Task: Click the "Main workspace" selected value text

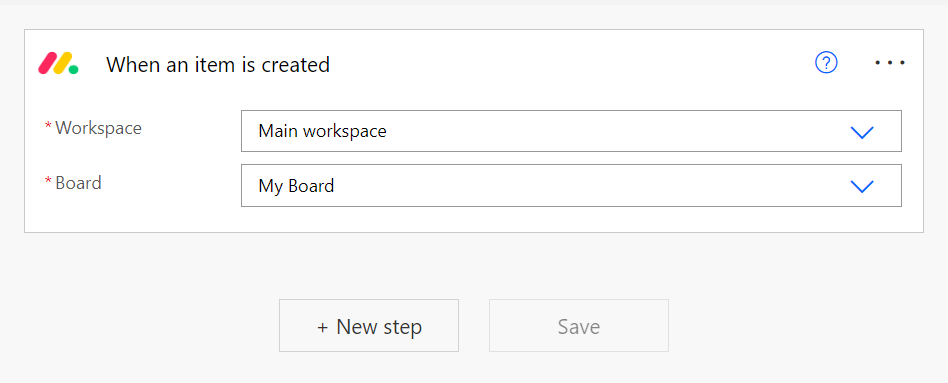Action: pos(322,131)
